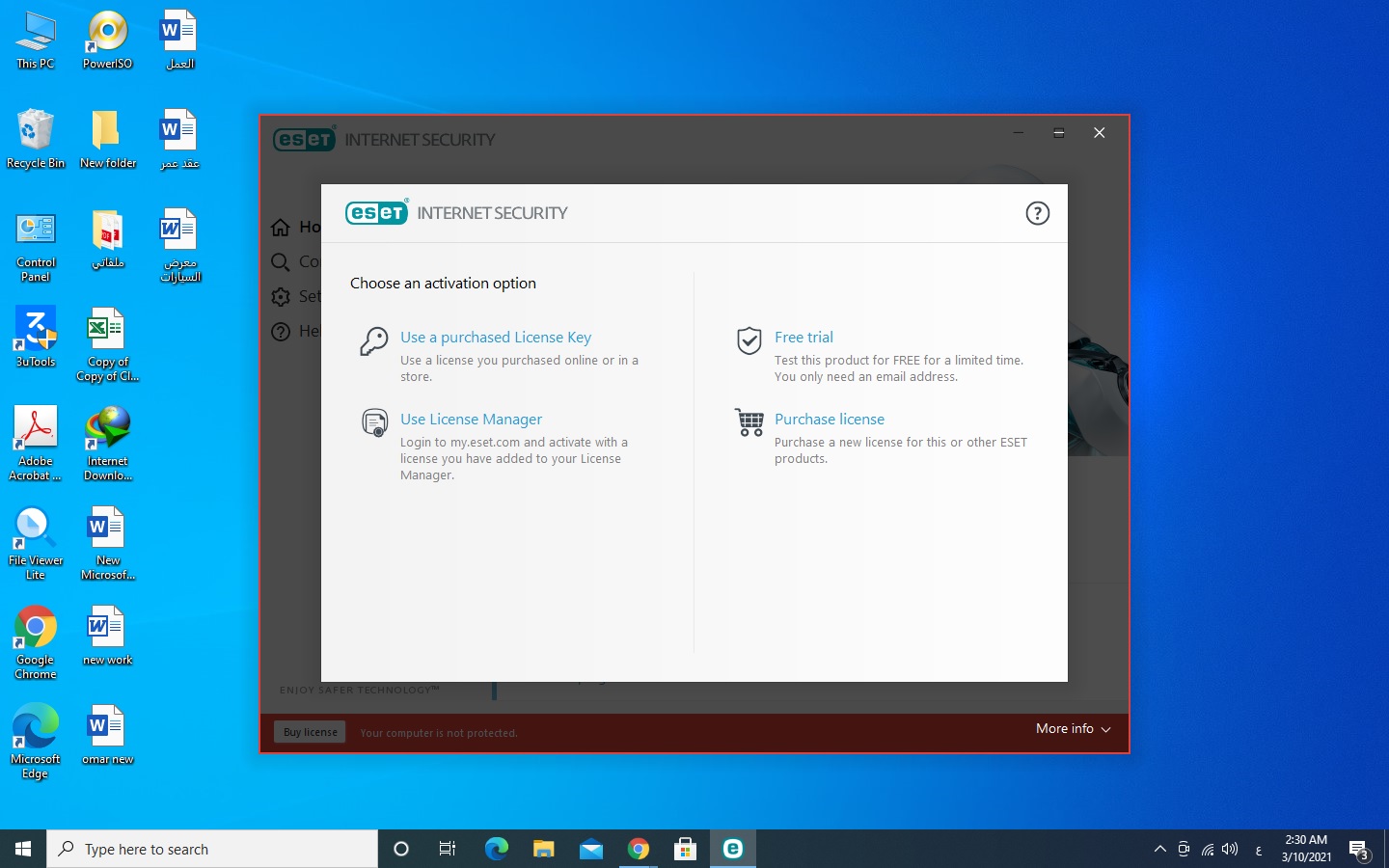Screen dimensions: 1389x868
Task: Minimize the ESET Internet Security window
Action: point(1019,133)
